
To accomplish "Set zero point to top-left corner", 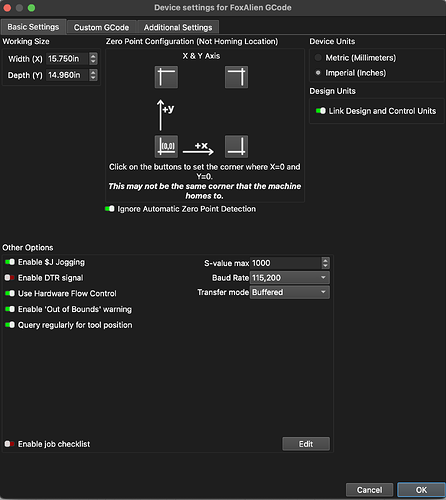I will pyautogui.click(x=166, y=77).
